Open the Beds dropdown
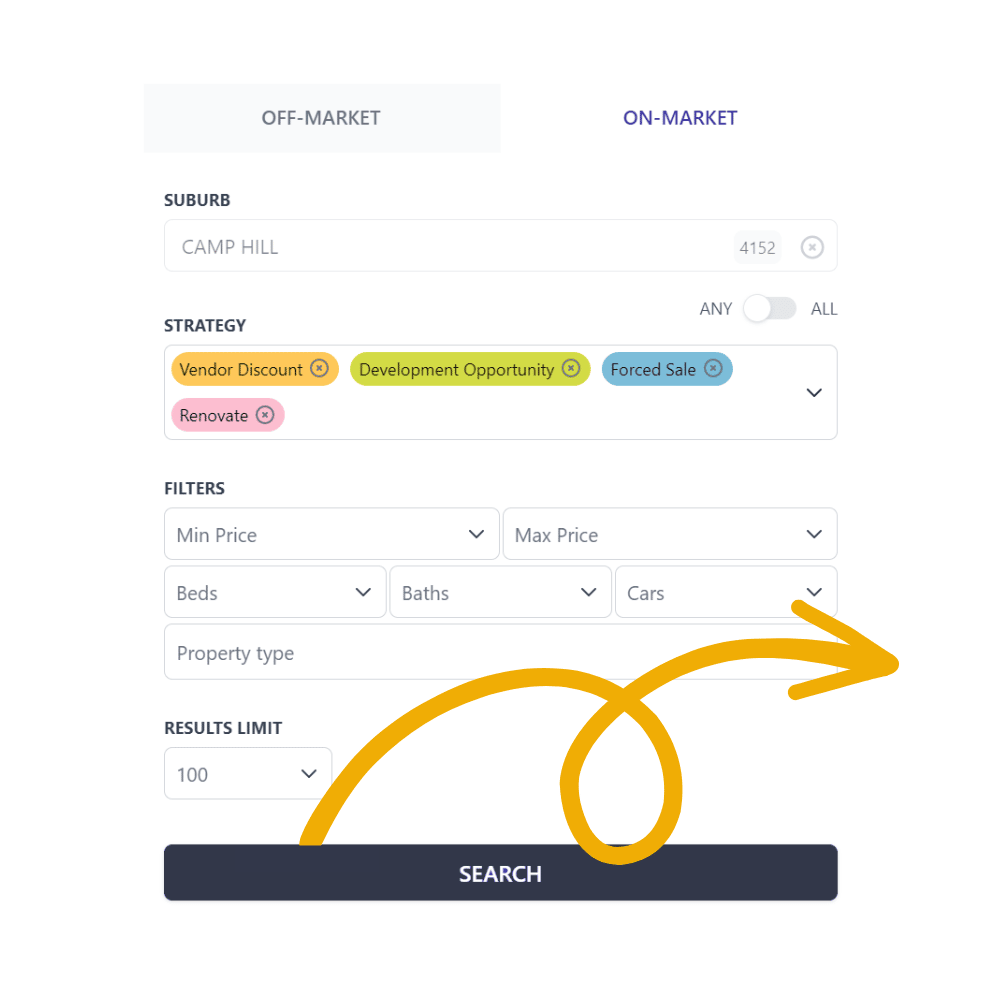 pos(276,592)
